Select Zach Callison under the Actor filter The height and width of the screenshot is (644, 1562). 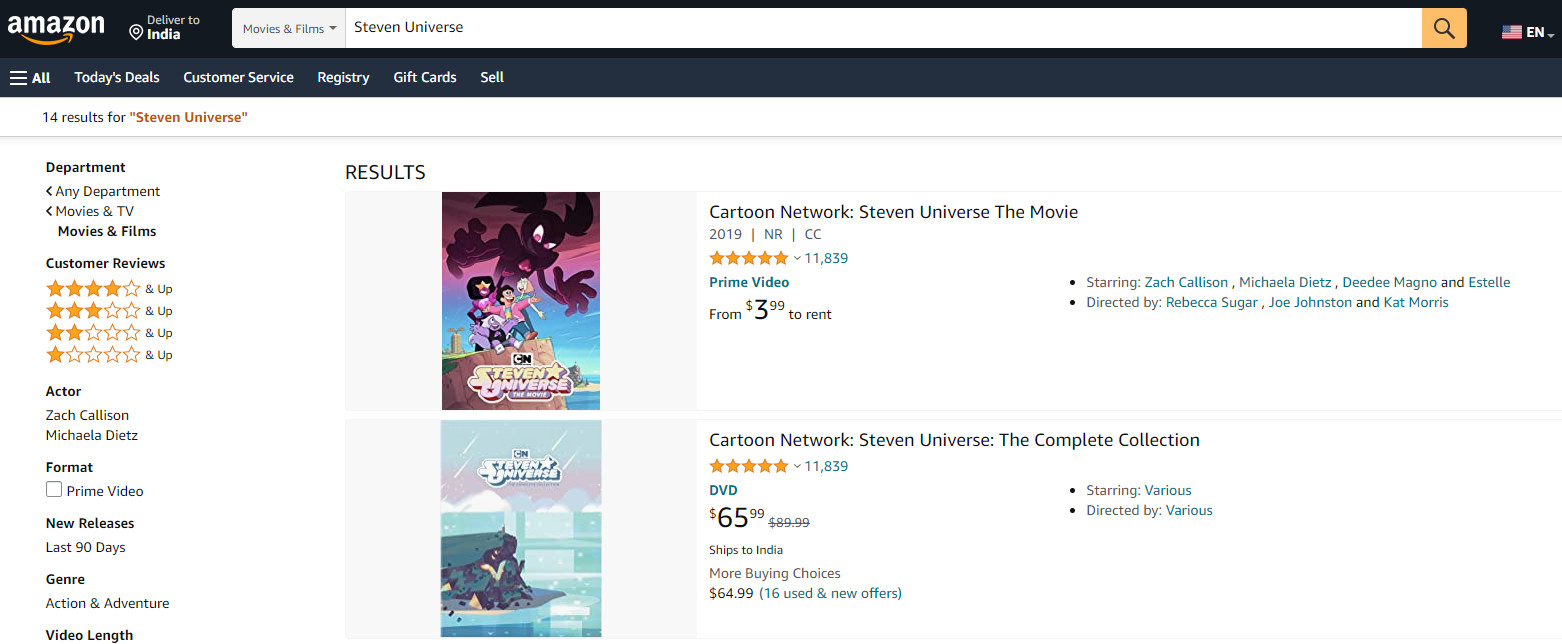click(x=87, y=415)
